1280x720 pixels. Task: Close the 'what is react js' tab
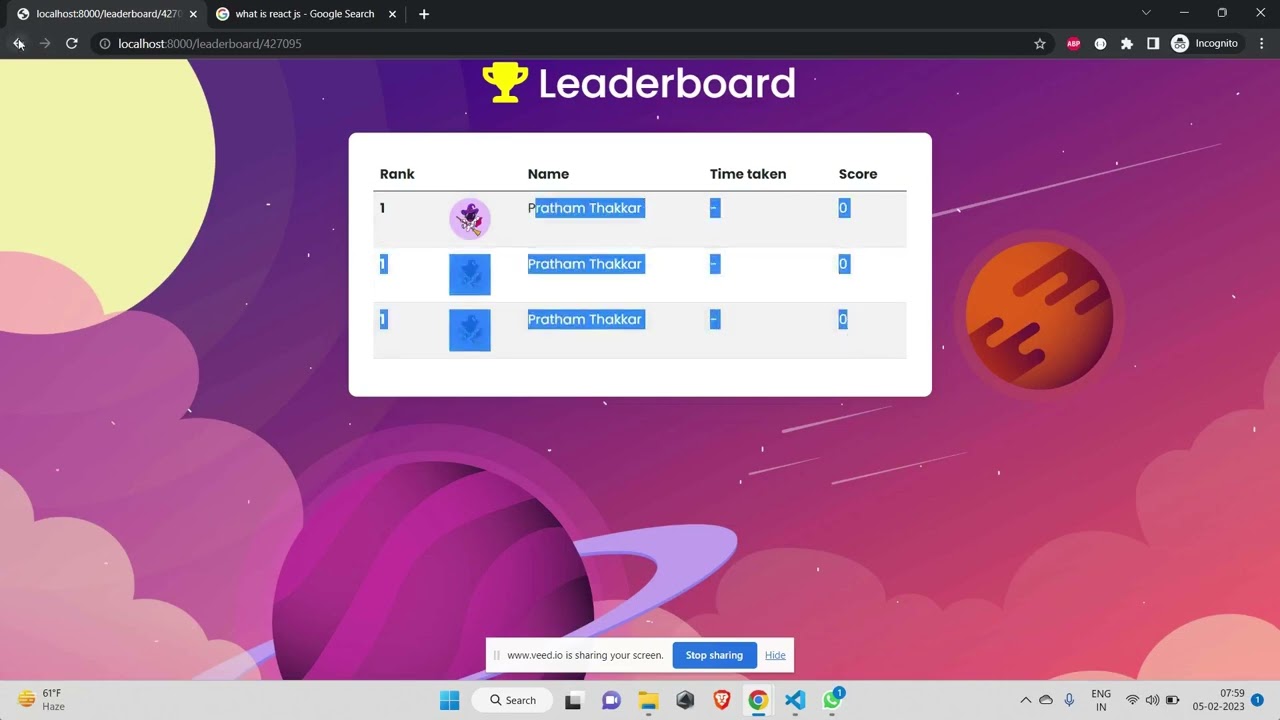pos(392,14)
